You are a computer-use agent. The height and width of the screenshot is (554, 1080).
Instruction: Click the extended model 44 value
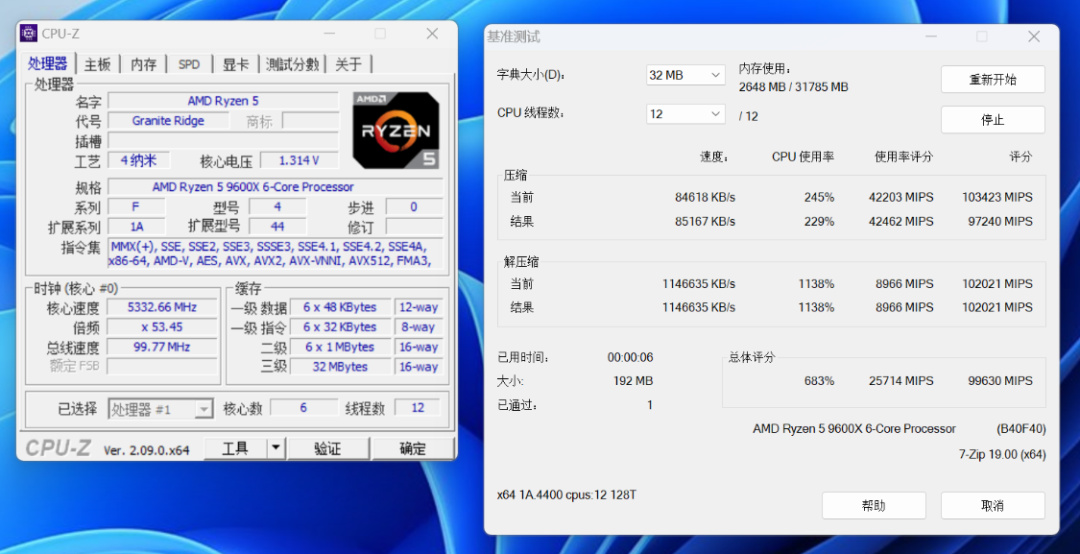[278, 227]
